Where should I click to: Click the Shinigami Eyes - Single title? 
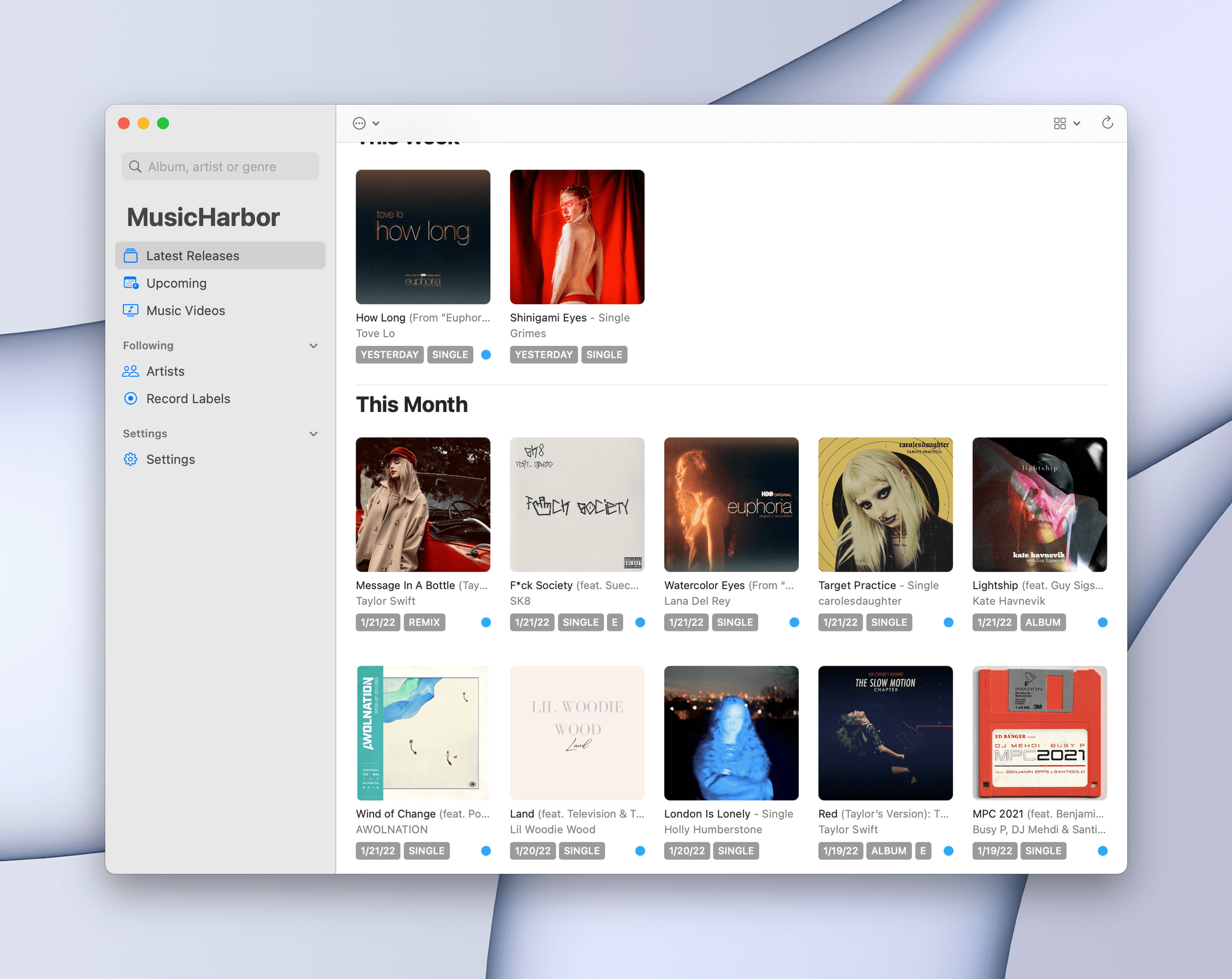click(x=570, y=318)
